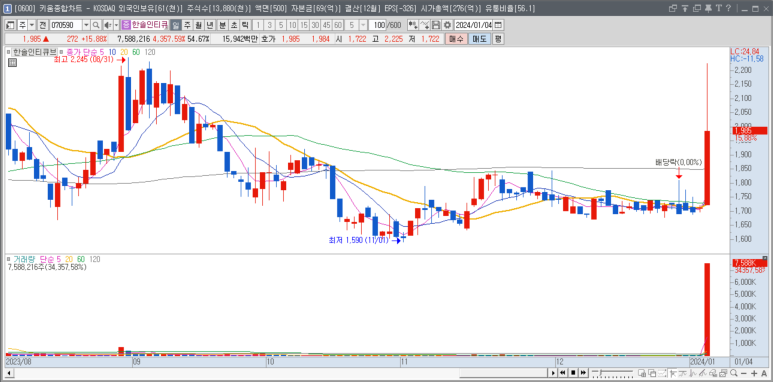773x382 pixels.
Task: Click the stock code input field 070590
Action: pos(66,25)
